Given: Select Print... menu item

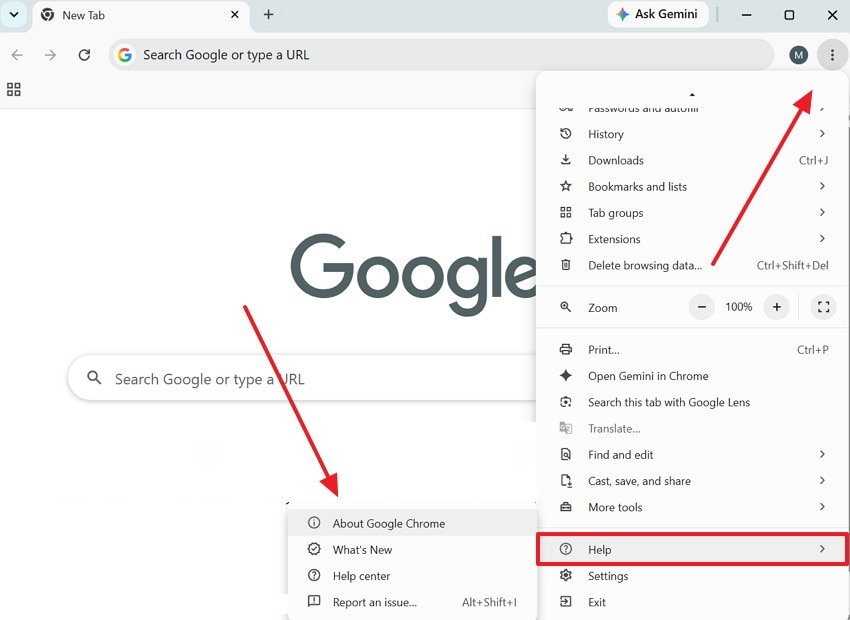Looking at the screenshot, I should pyautogui.click(x=692, y=350).
